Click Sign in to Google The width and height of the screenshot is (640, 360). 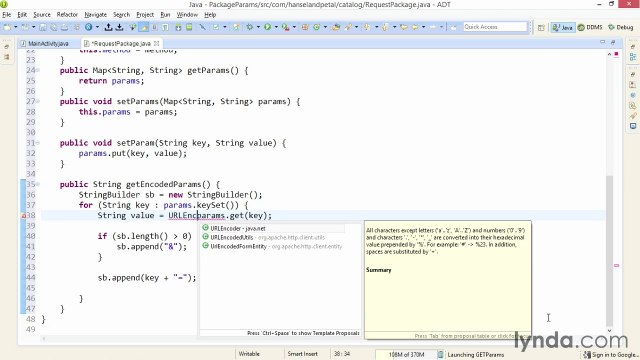point(611,355)
